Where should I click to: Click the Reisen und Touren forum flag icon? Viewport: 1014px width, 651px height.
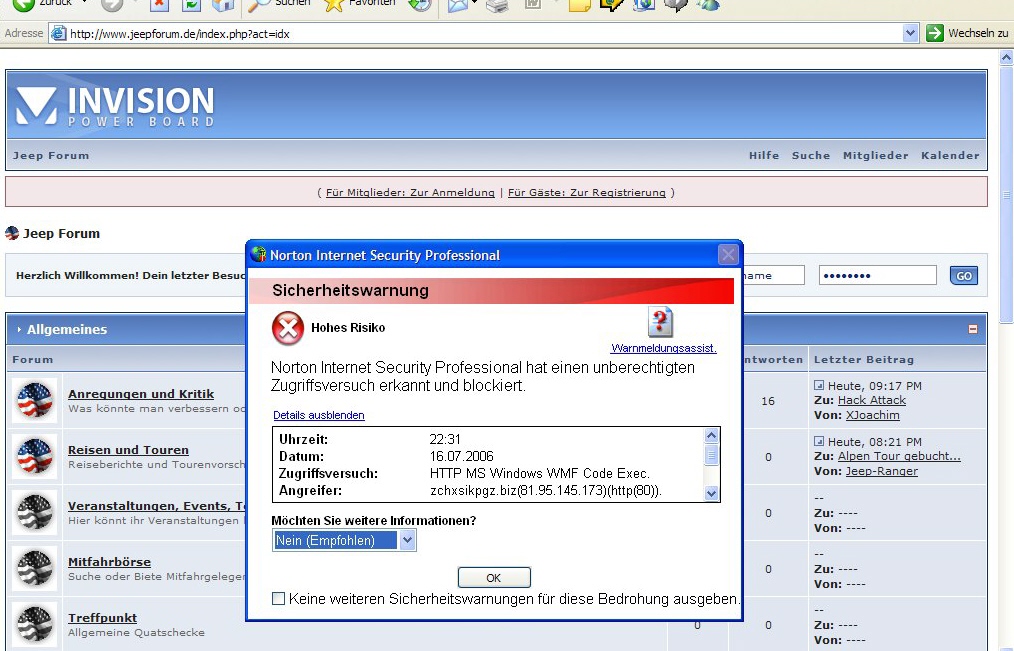(x=36, y=457)
